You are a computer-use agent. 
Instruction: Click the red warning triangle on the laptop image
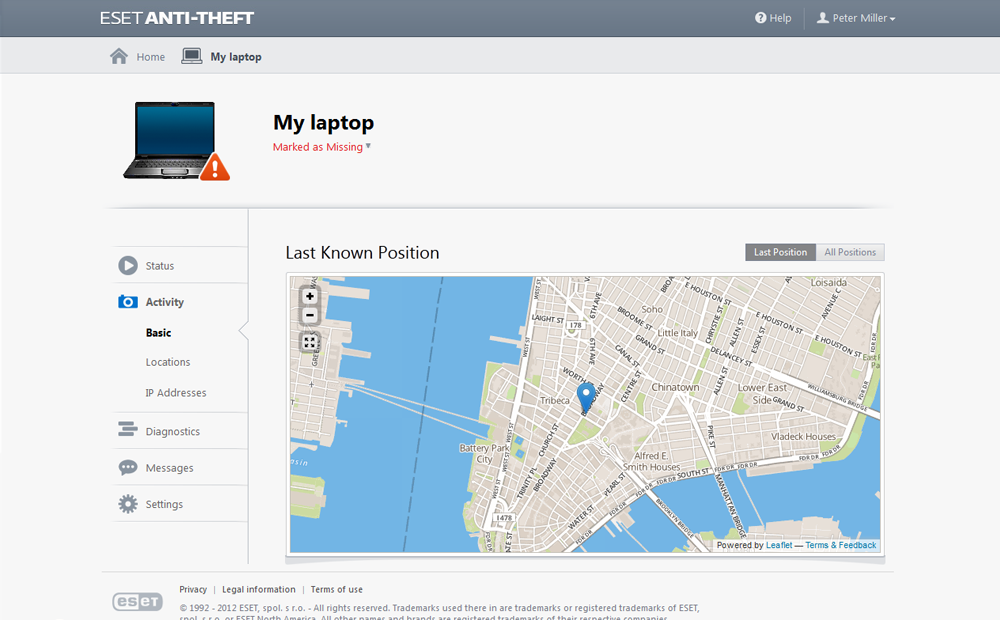215,167
